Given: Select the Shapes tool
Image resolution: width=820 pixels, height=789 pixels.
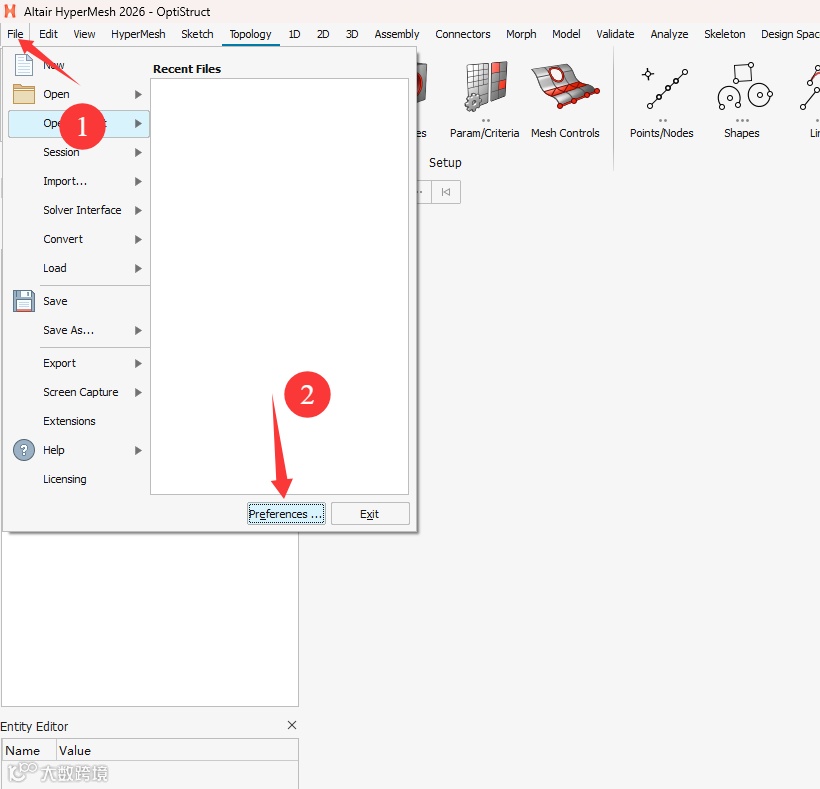Looking at the screenshot, I should pos(742,100).
